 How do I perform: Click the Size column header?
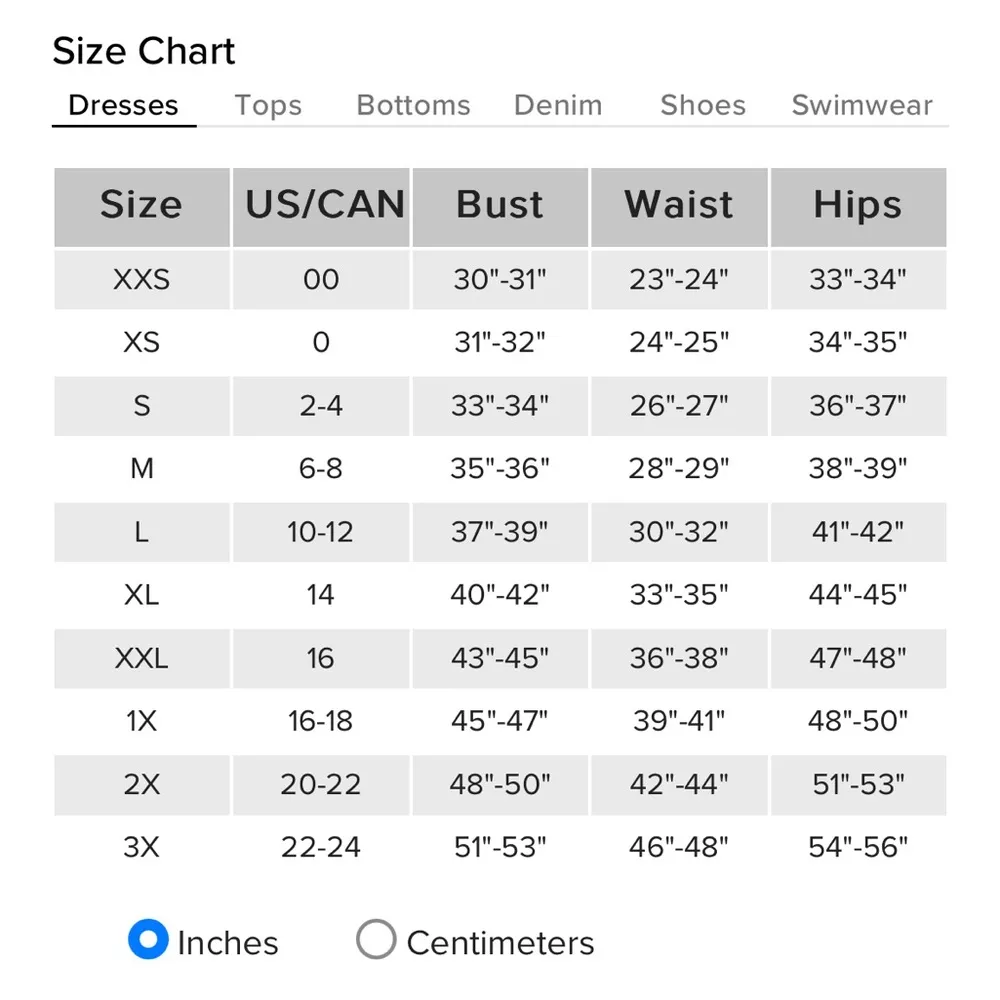point(141,206)
